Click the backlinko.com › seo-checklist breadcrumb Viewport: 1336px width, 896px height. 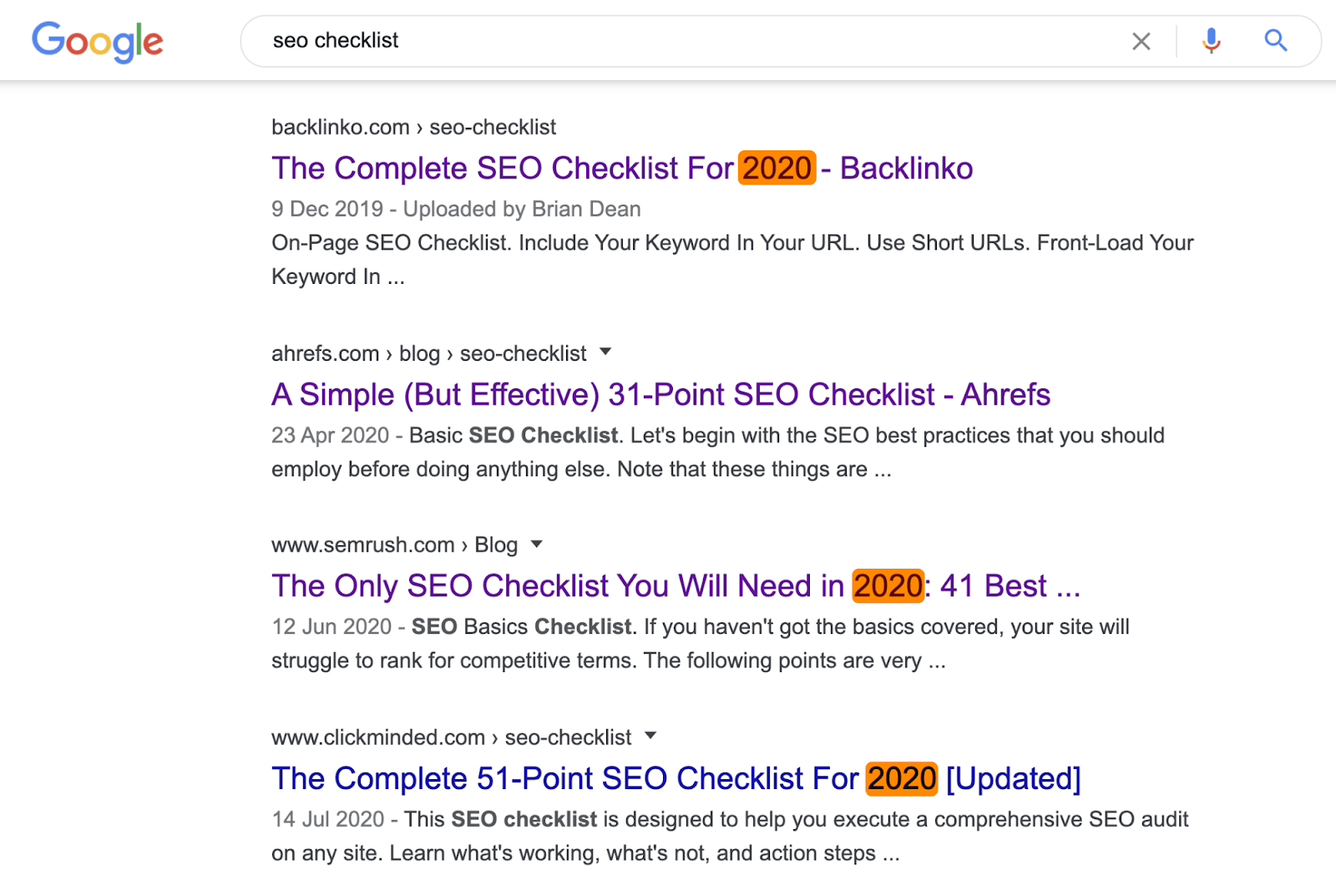413,127
